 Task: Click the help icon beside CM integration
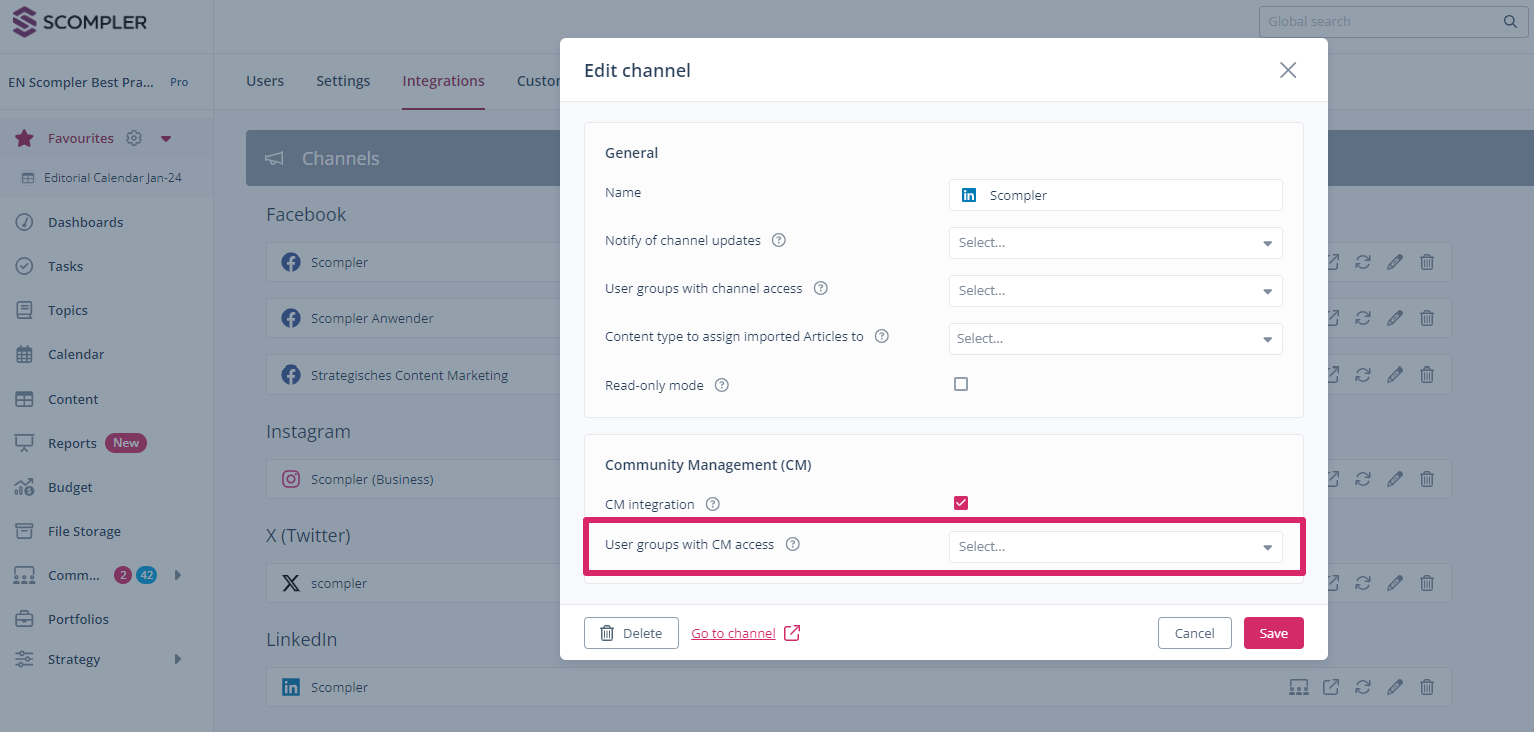713,504
